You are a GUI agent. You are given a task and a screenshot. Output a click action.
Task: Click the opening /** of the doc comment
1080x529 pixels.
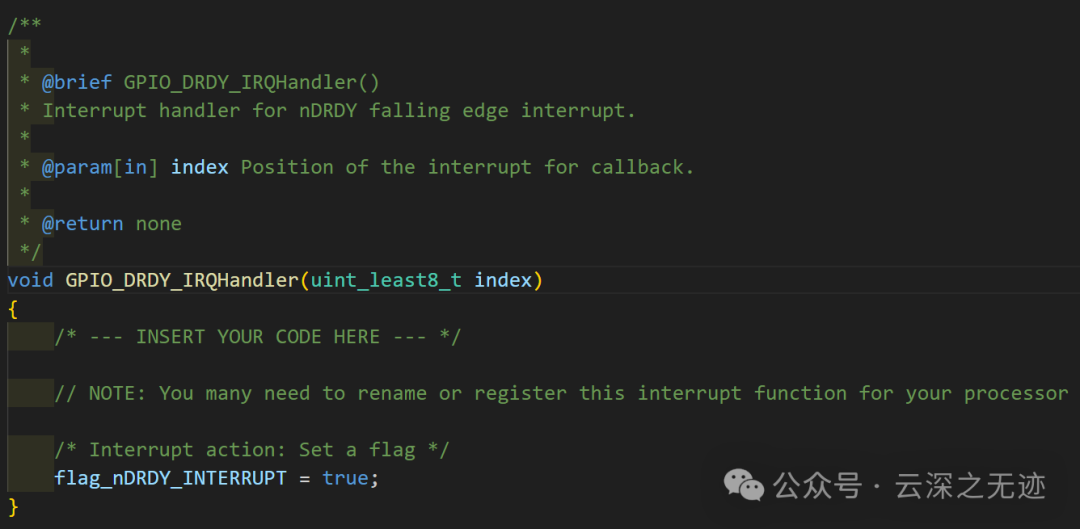tap(24, 25)
